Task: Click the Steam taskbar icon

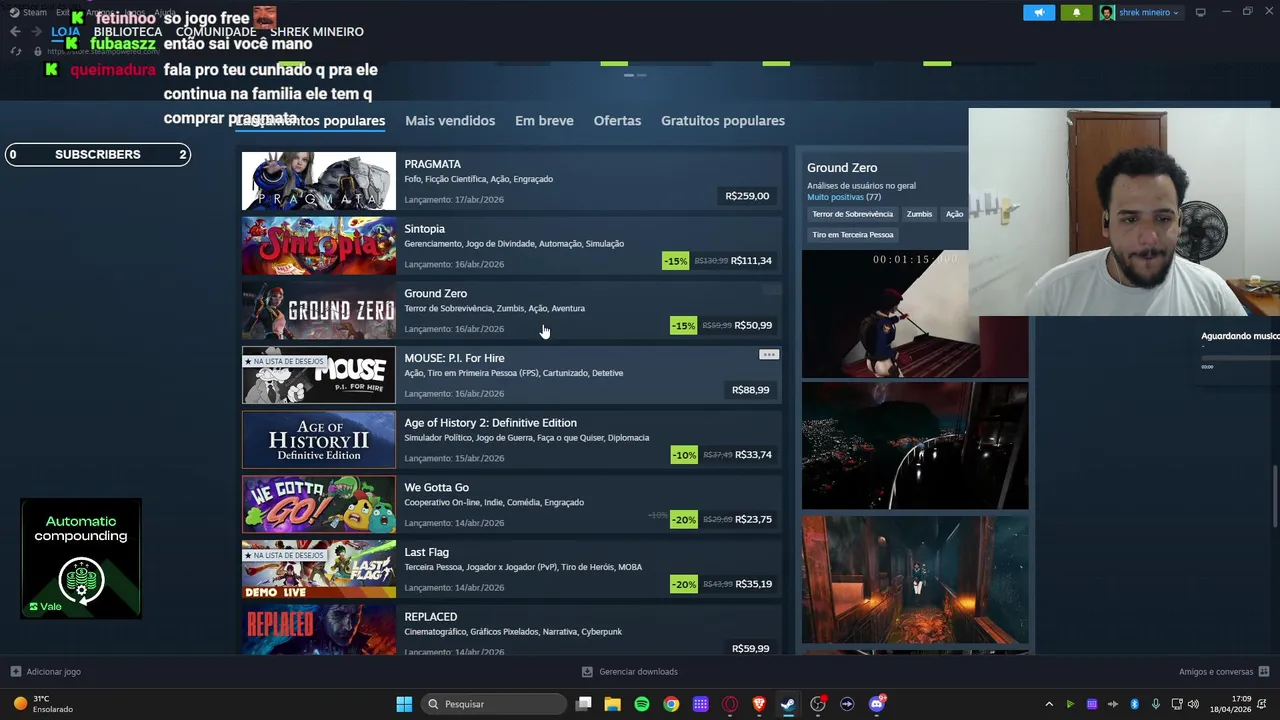Action: click(x=788, y=704)
